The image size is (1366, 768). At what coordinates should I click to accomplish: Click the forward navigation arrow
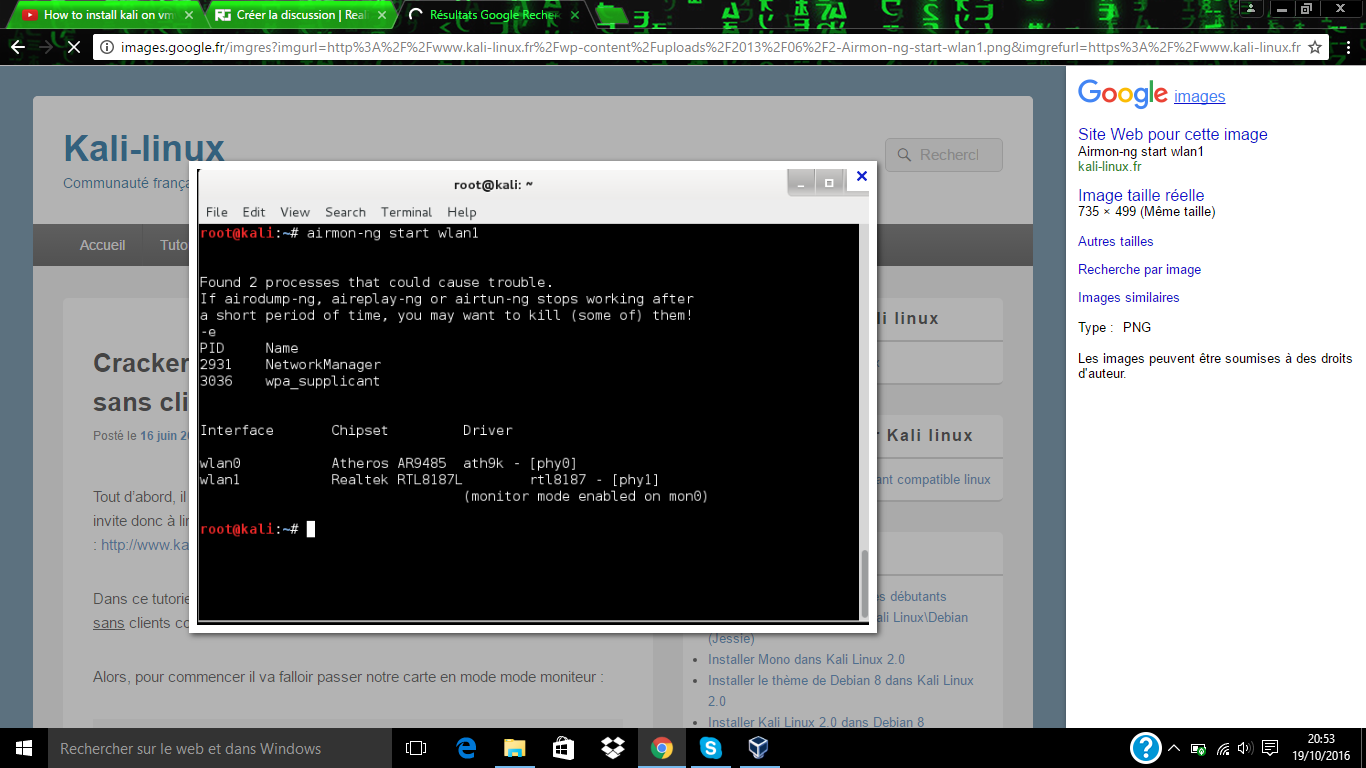(46, 47)
